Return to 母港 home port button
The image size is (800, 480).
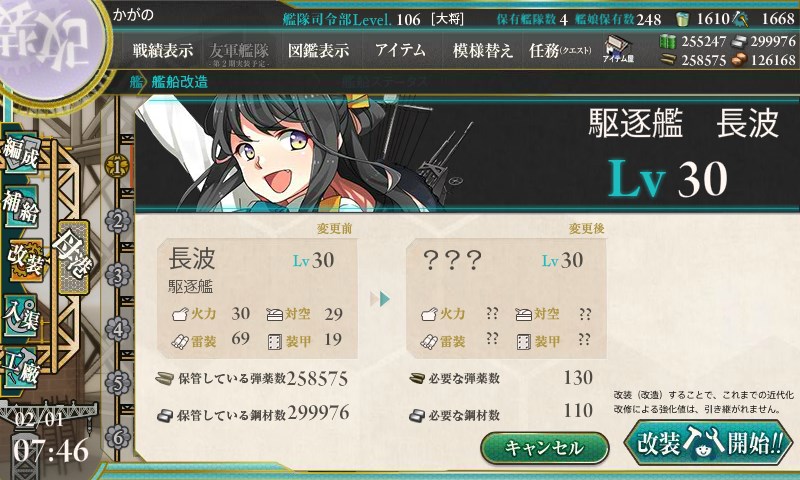(73, 257)
